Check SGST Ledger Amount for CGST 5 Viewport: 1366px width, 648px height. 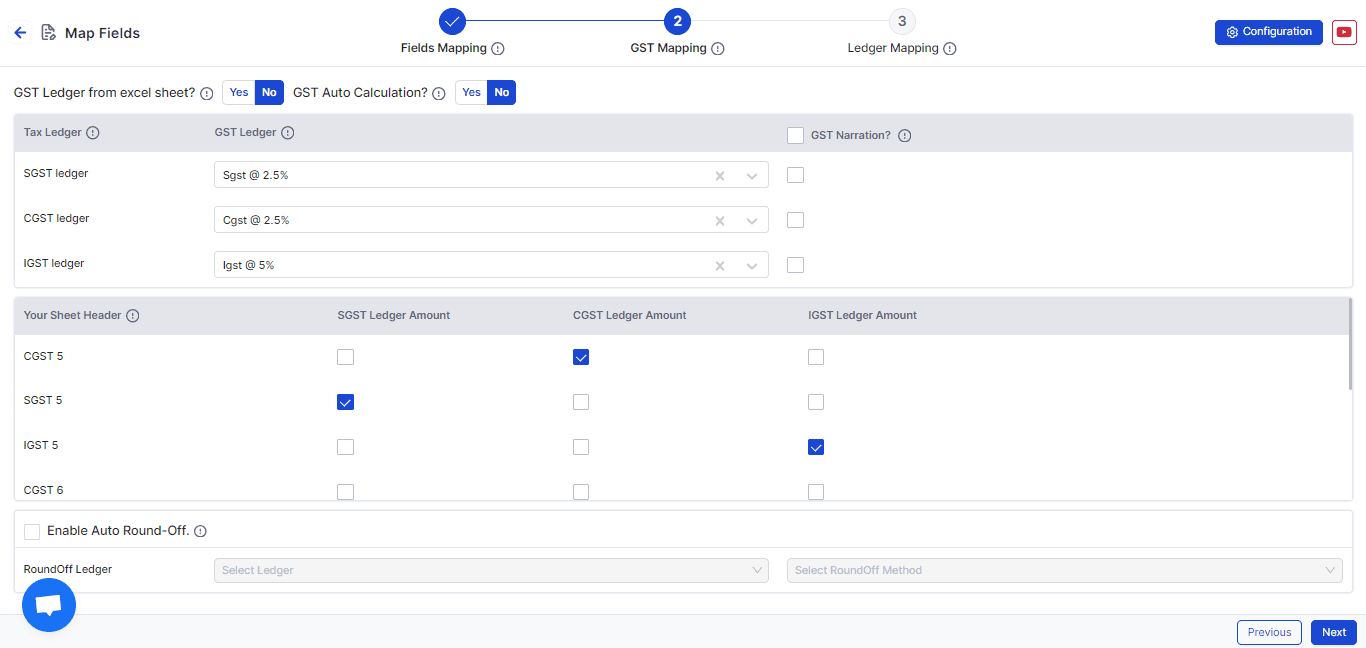(x=346, y=357)
